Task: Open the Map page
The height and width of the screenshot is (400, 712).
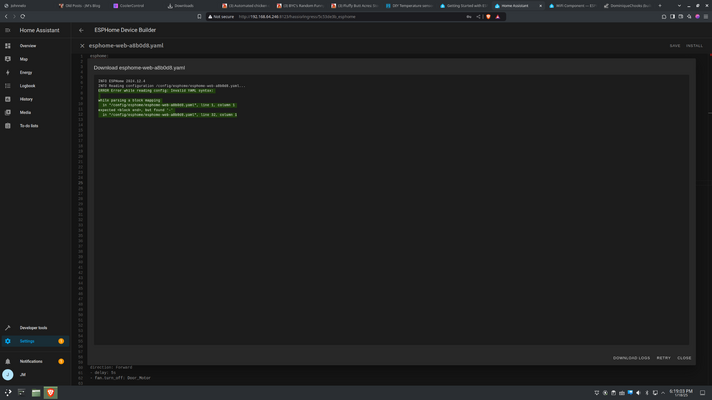Action: click(35, 59)
